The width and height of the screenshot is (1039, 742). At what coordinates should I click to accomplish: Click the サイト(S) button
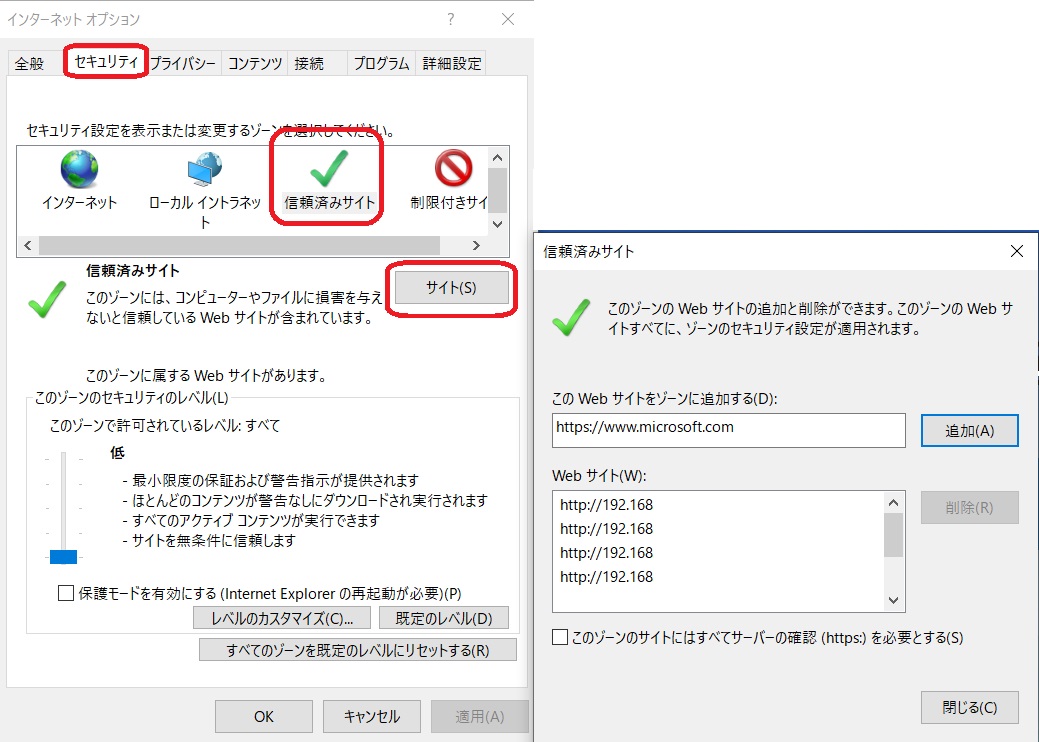point(452,288)
